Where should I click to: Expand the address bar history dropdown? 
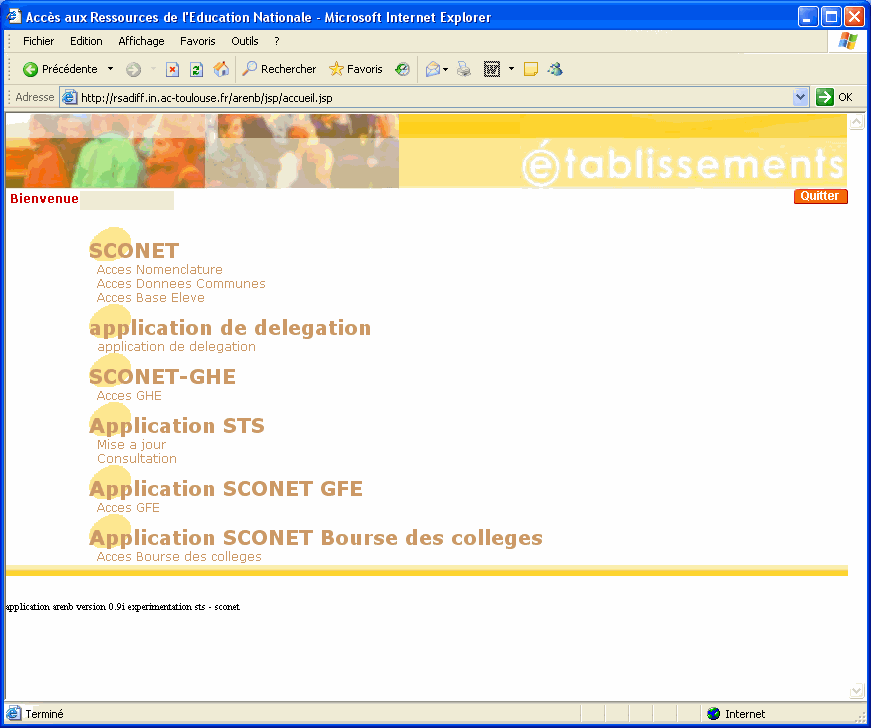click(x=800, y=97)
